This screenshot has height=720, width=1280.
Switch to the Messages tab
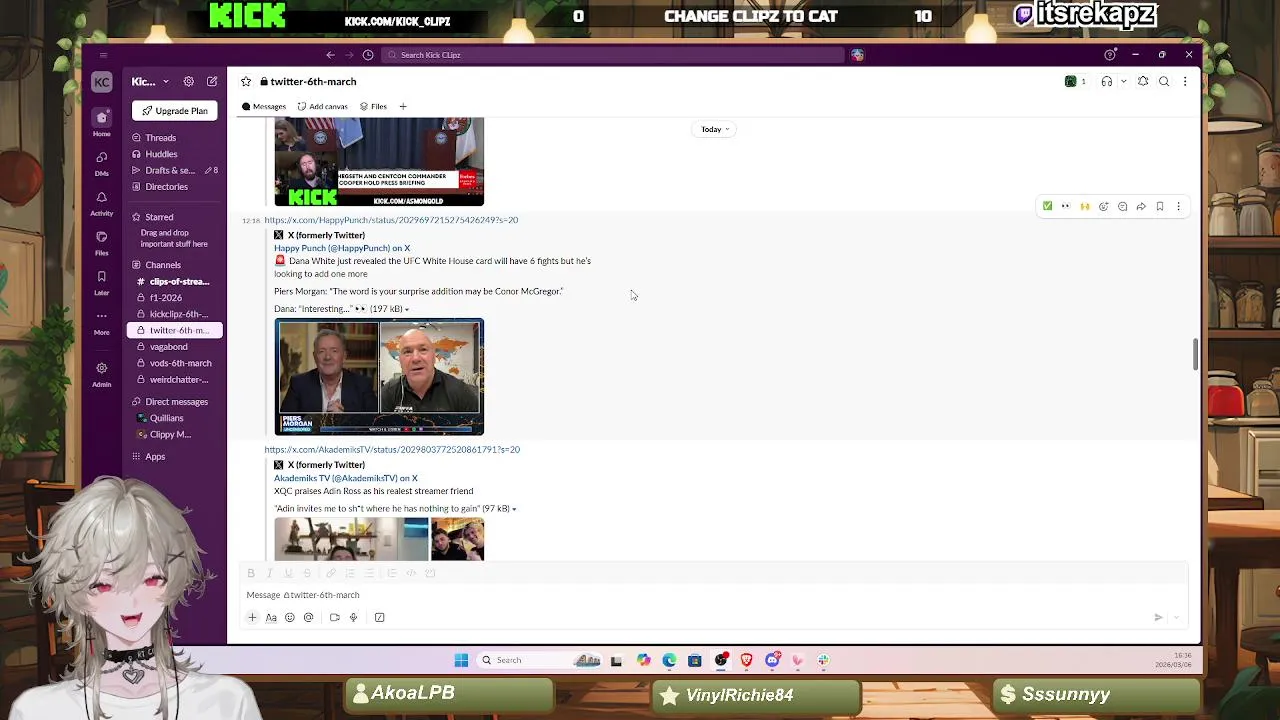click(x=264, y=107)
